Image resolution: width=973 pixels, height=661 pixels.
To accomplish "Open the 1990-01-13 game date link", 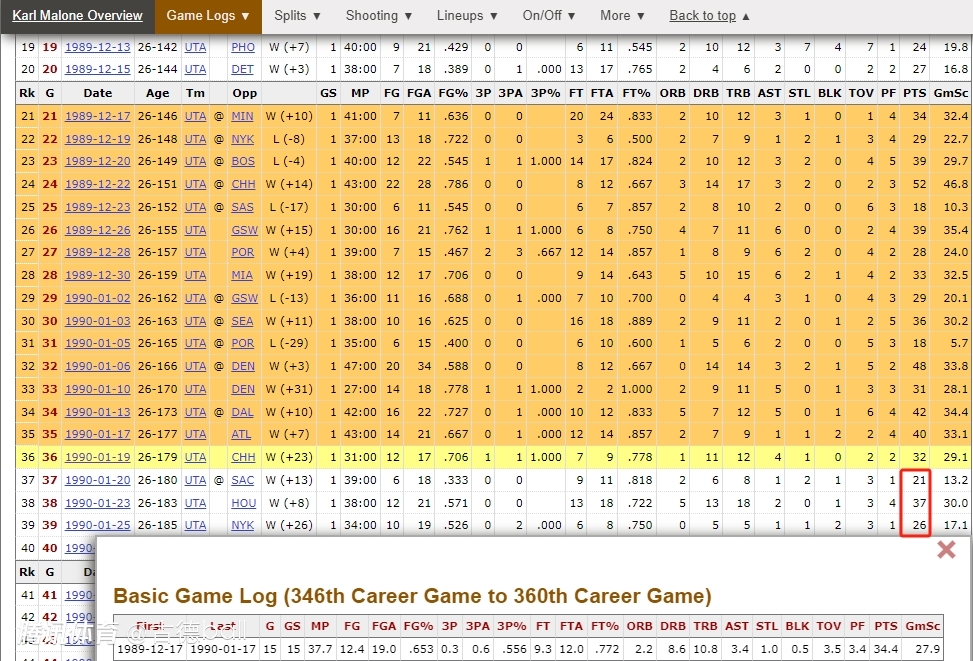I will [x=97, y=412].
